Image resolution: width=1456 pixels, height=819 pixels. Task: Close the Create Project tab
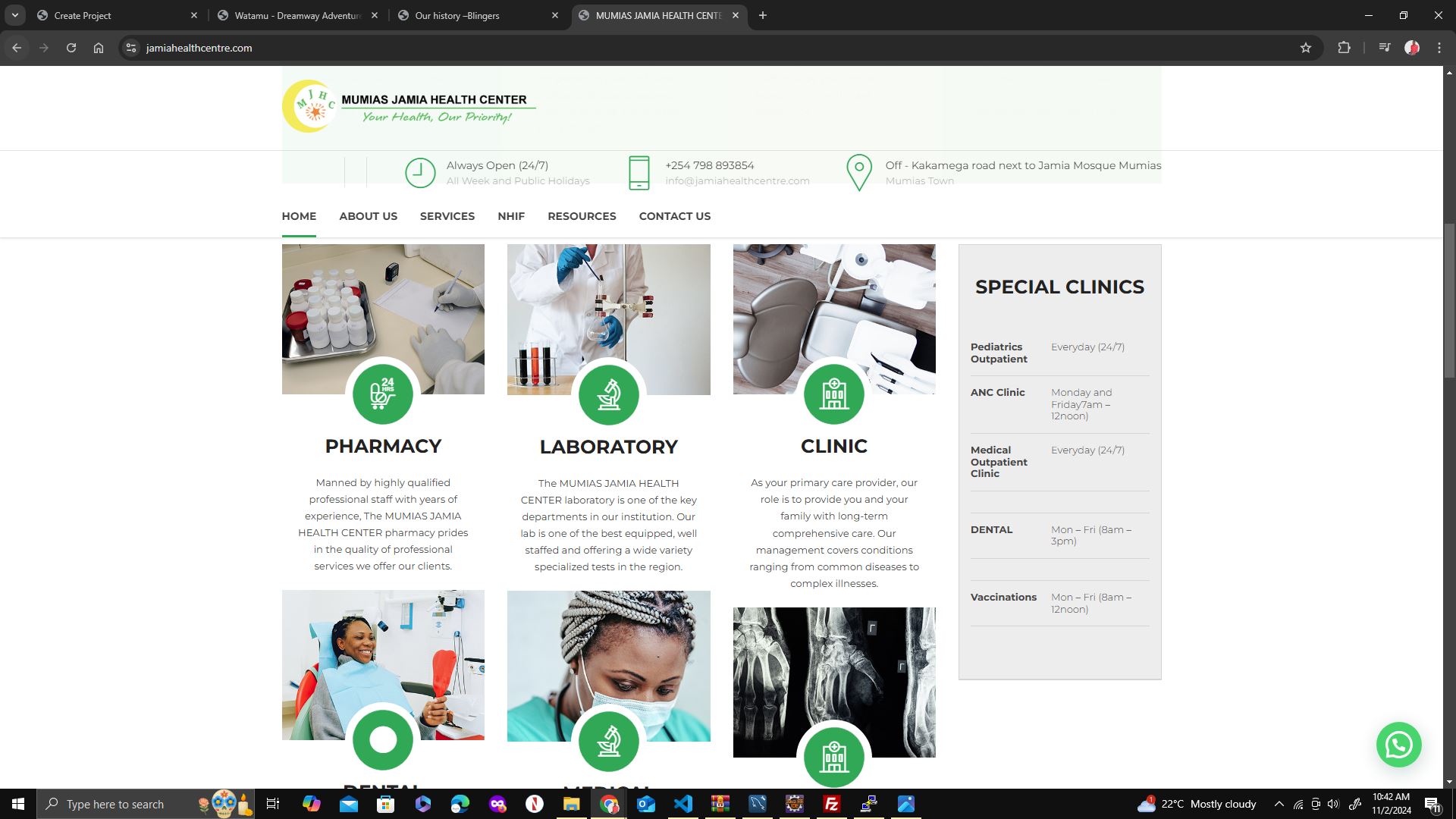194,15
